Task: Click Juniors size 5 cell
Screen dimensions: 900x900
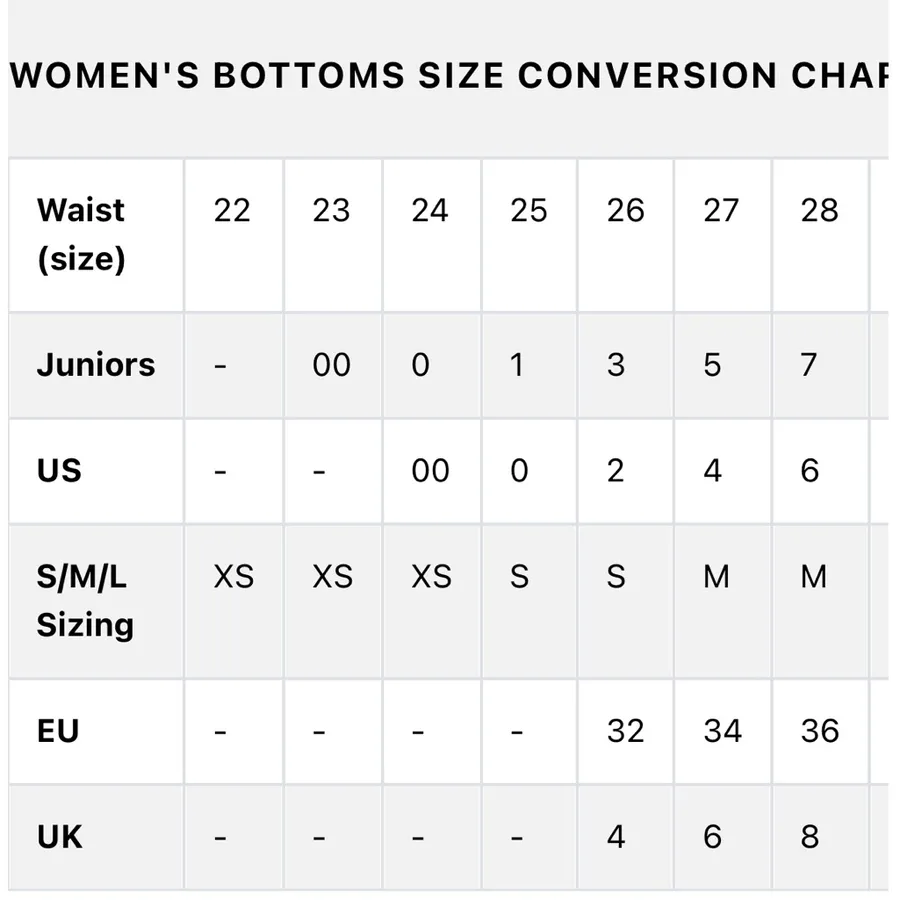Action: pyautogui.click(x=723, y=365)
